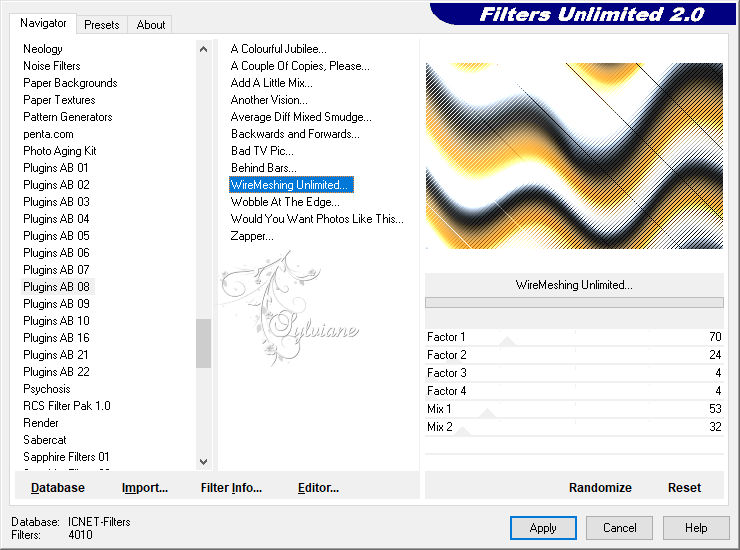Screen dimensions: 740x550
Task: Select Plugins AB 05 category
Action: click(x=56, y=236)
